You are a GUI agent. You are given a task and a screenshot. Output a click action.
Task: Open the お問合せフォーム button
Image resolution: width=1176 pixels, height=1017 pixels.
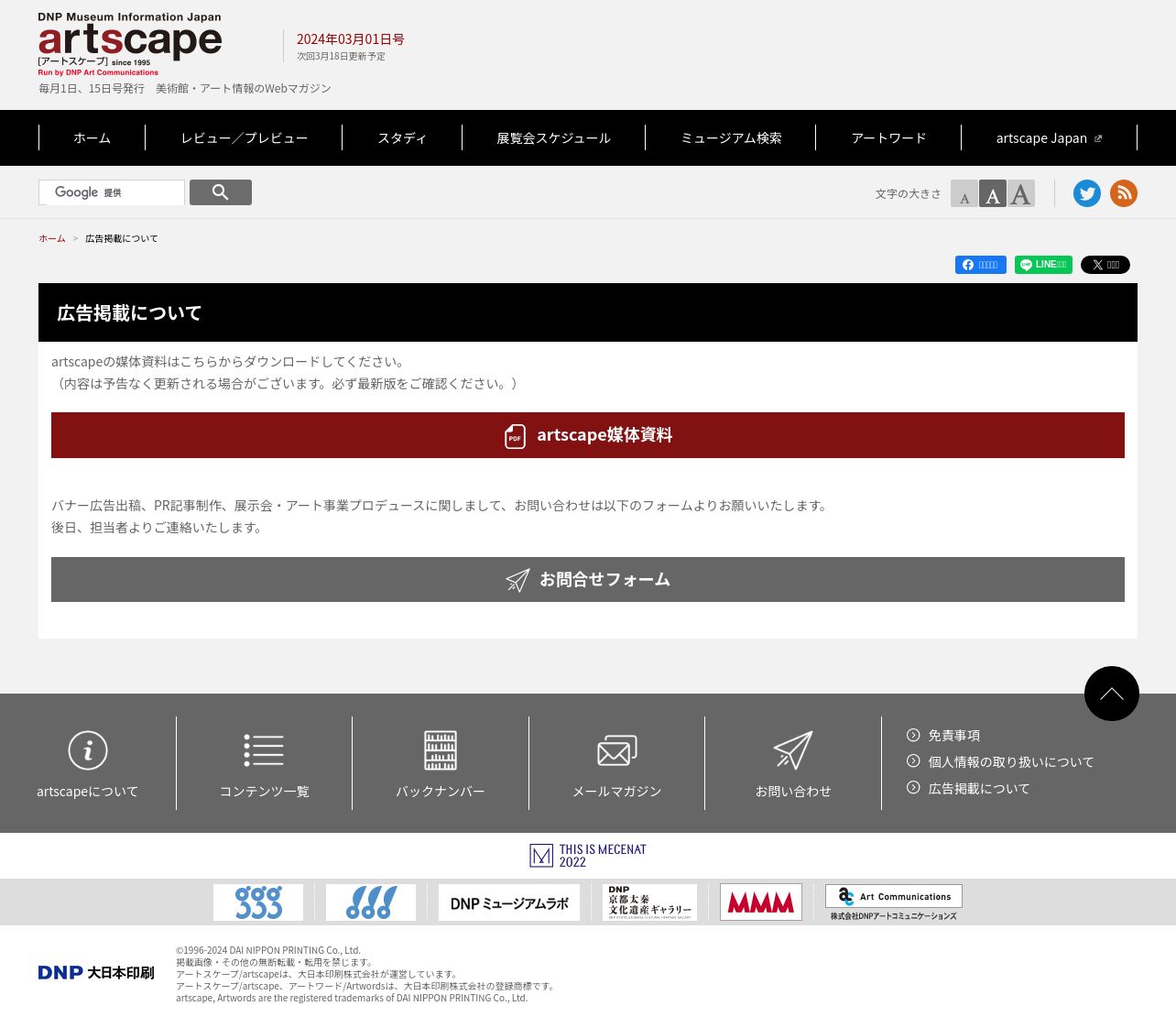point(588,580)
